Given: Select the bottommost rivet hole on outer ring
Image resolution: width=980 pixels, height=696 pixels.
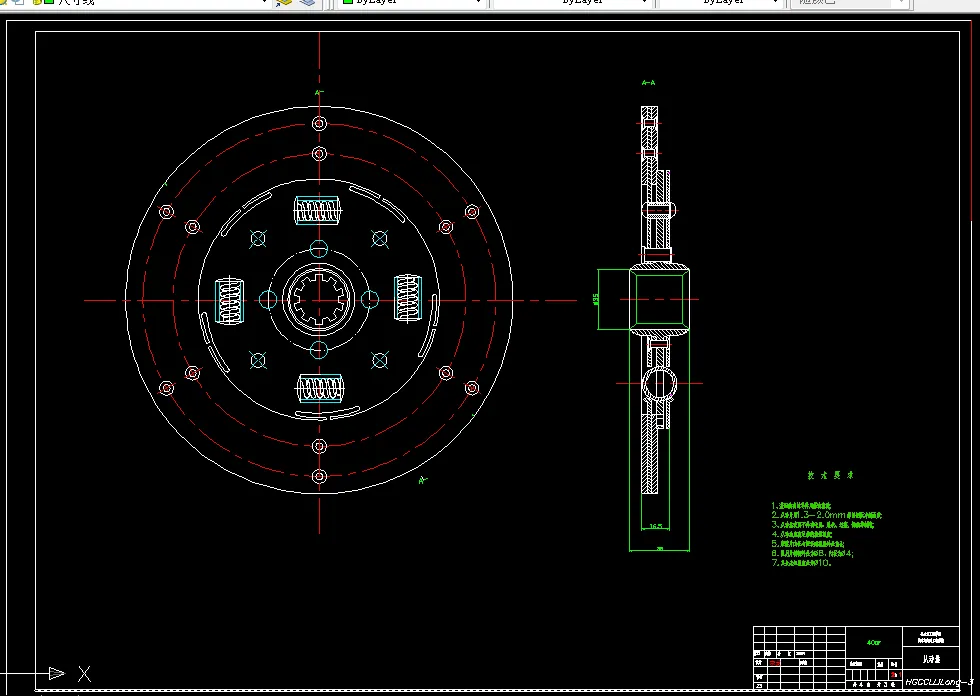Looking at the screenshot, I should 319,477.
